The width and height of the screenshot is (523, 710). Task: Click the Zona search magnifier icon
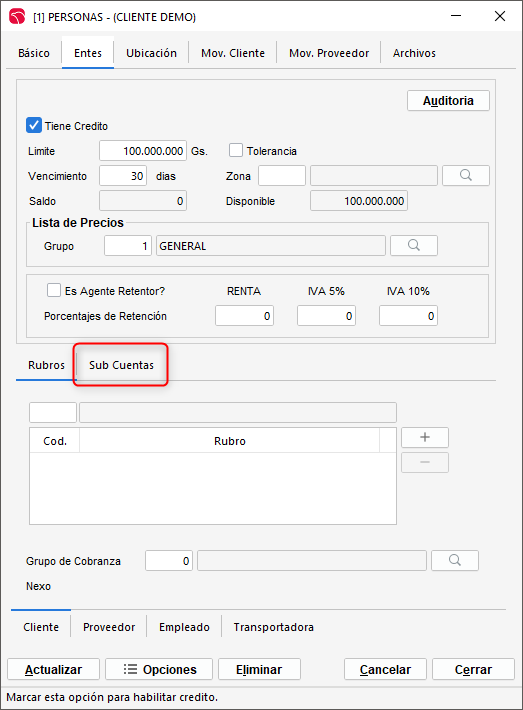point(465,175)
